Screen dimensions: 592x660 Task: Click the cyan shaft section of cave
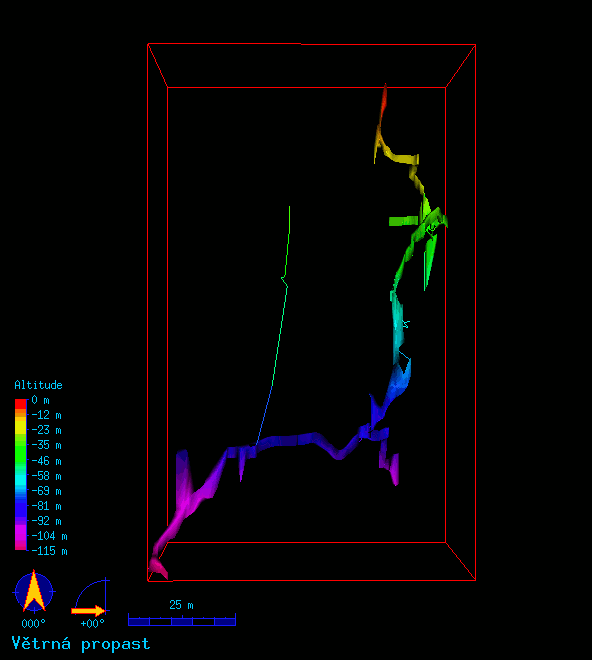[x=398, y=324]
